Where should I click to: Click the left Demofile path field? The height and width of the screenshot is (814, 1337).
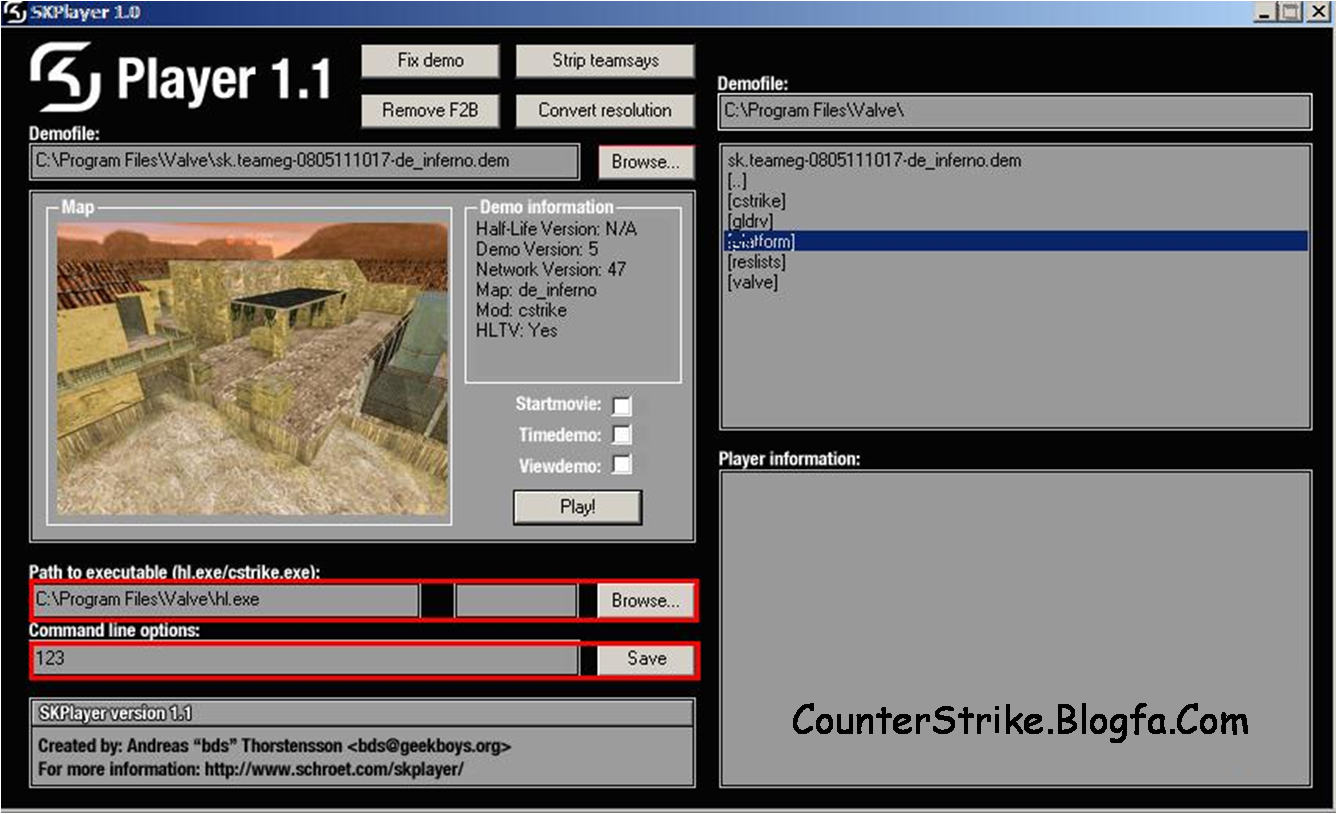304,161
